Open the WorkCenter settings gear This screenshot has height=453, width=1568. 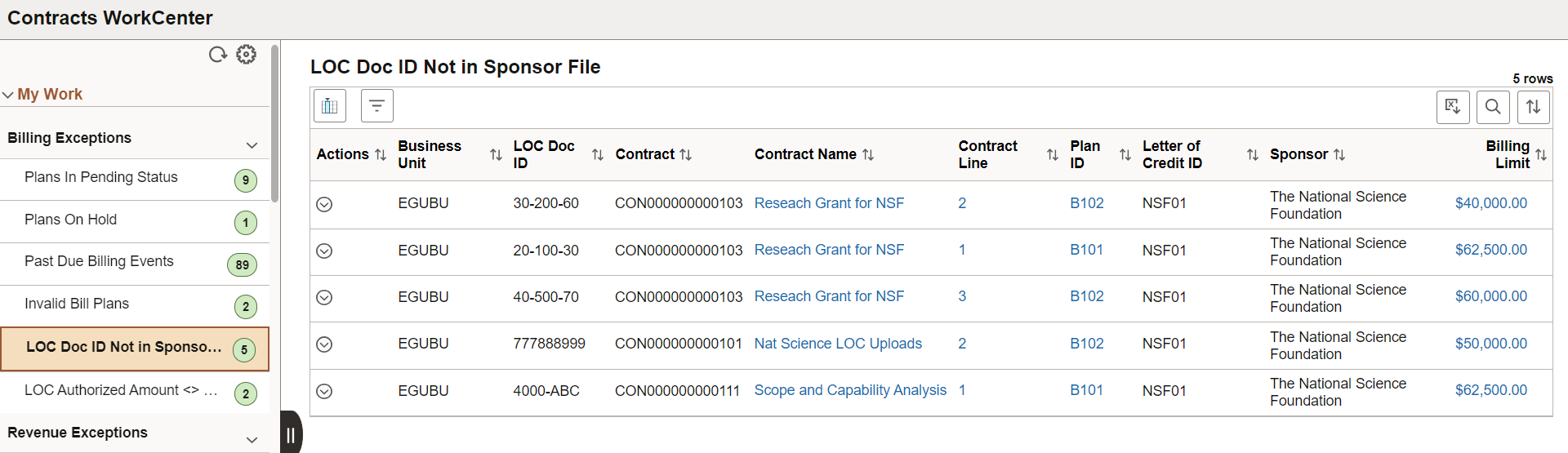point(246,55)
